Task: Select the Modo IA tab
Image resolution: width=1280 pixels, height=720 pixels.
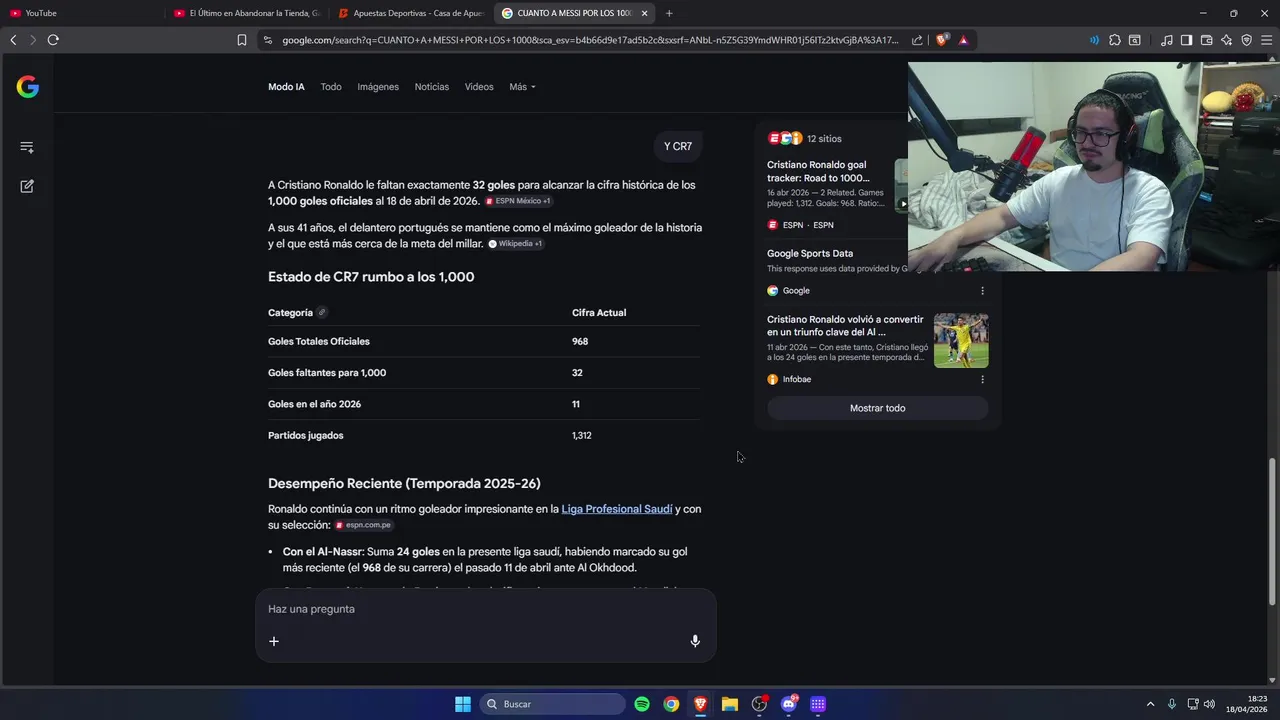Action: (286, 87)
